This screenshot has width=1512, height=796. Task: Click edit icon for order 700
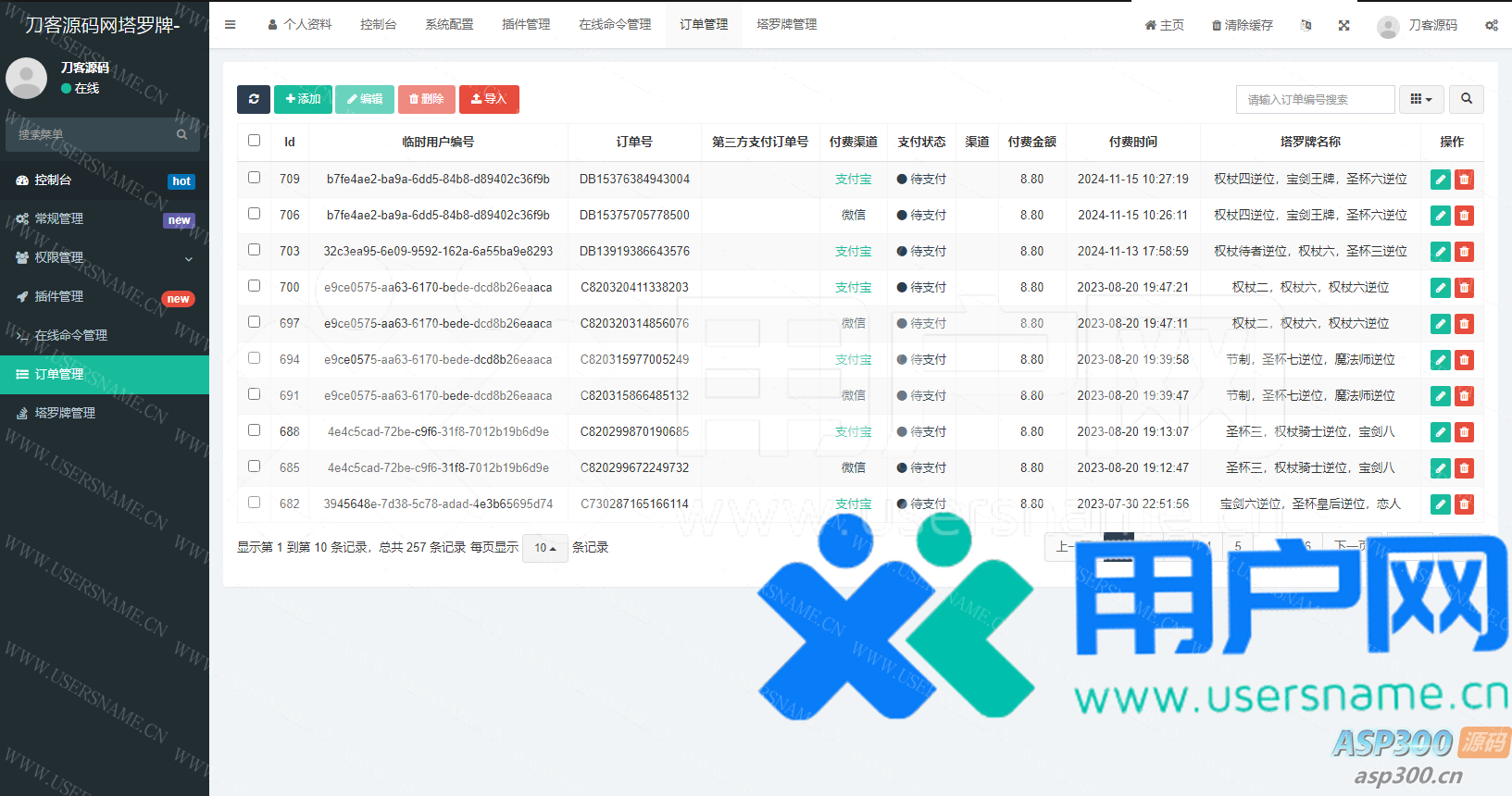(x=1440, y=288)
